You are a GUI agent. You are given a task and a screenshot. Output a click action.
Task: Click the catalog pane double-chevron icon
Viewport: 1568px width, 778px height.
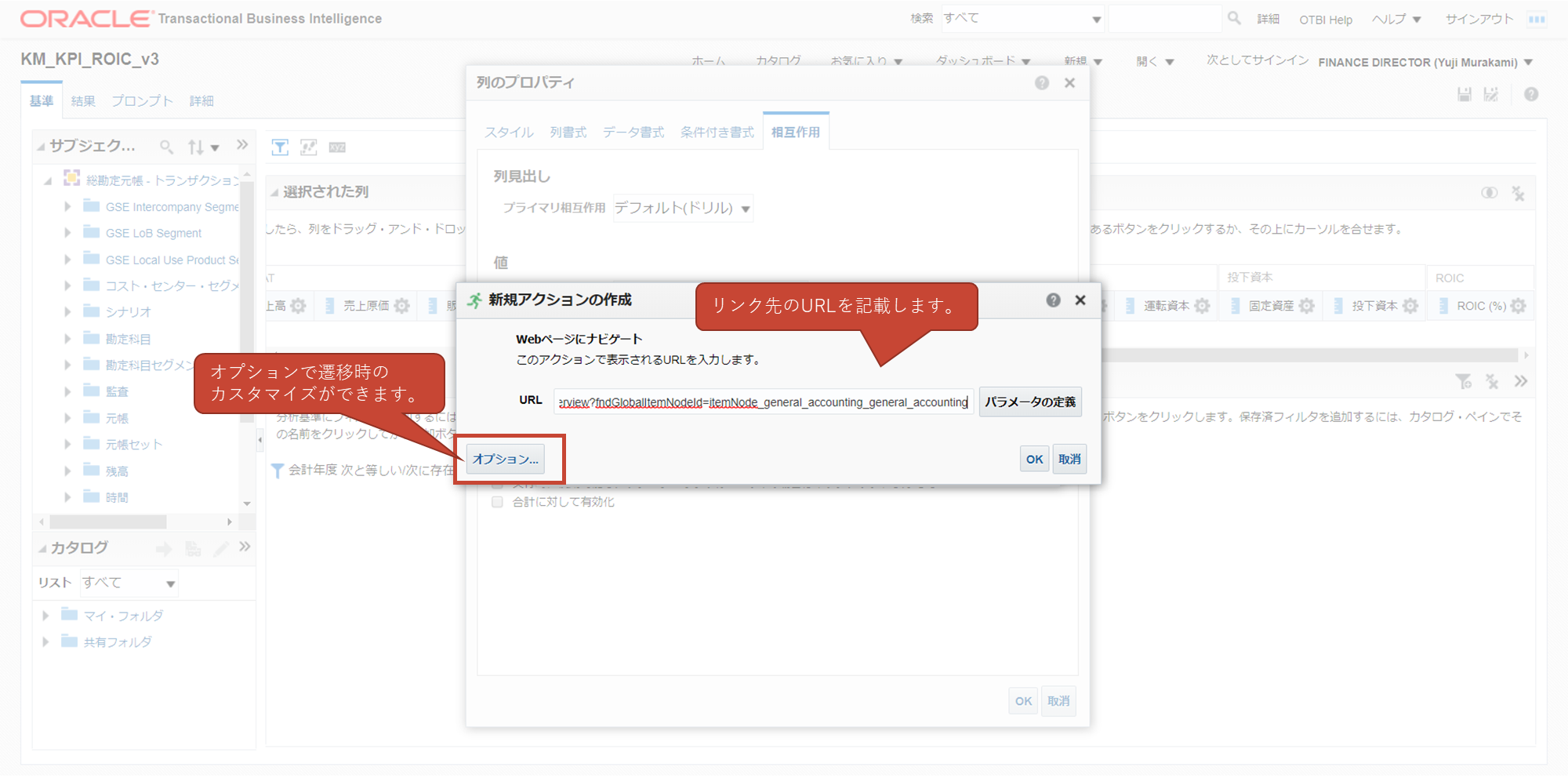coord(245,547)
